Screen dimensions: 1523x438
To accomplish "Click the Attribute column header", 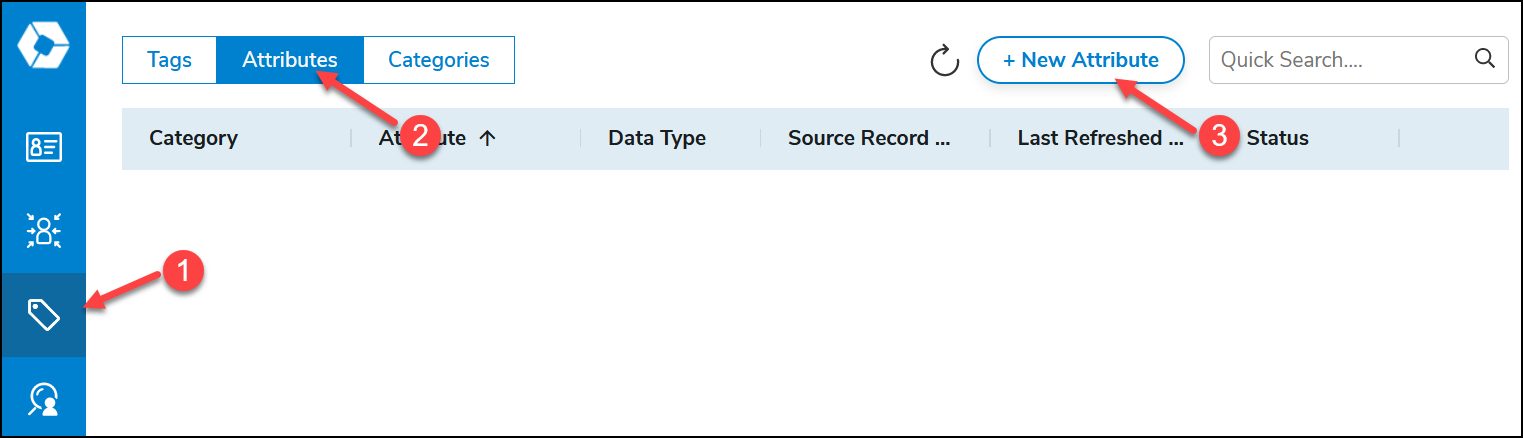I will pos(422,138).
